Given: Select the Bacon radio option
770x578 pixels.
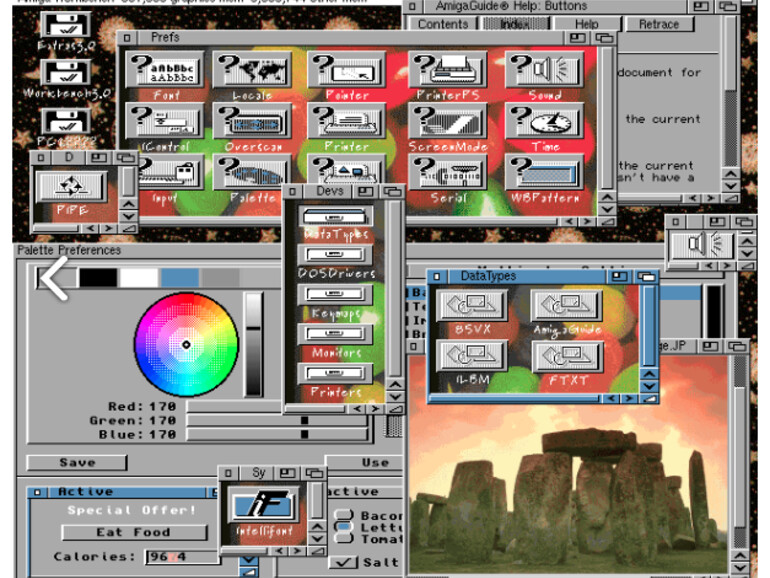Looking at the screenshot, I should click(344, 515).
